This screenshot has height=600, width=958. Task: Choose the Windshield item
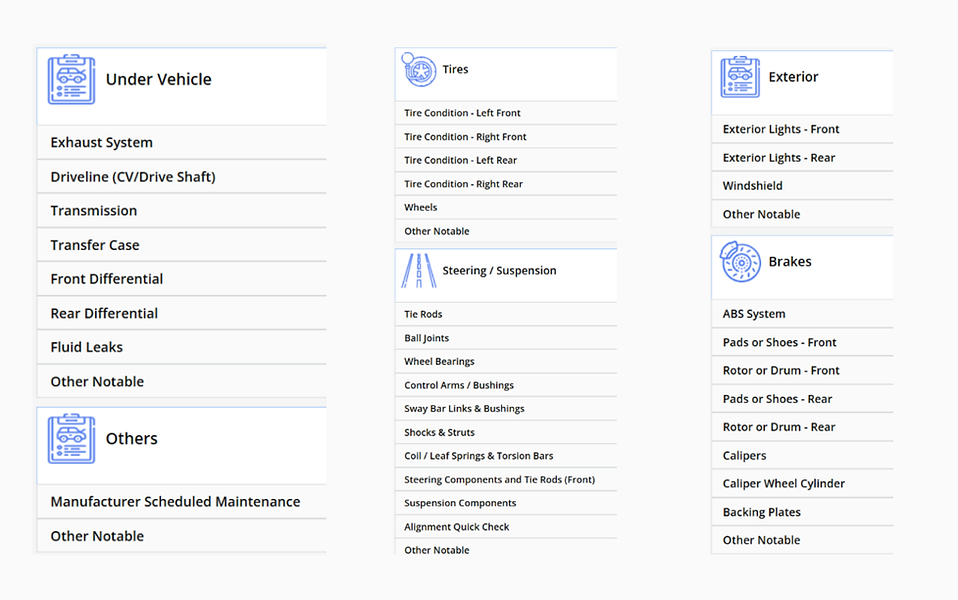pos(802,186)
